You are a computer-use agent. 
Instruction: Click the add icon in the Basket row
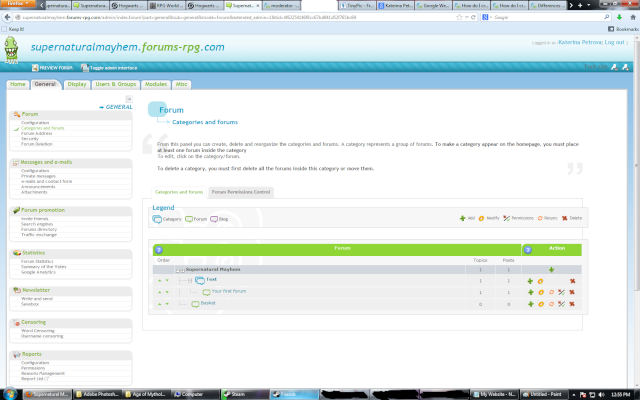(531, 304)
